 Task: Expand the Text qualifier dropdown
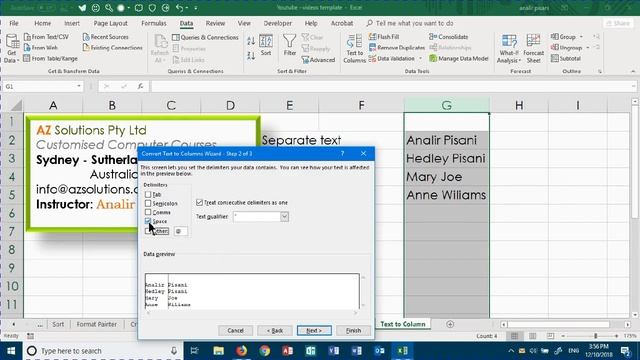pyautogui.click(x=284, y=217)
